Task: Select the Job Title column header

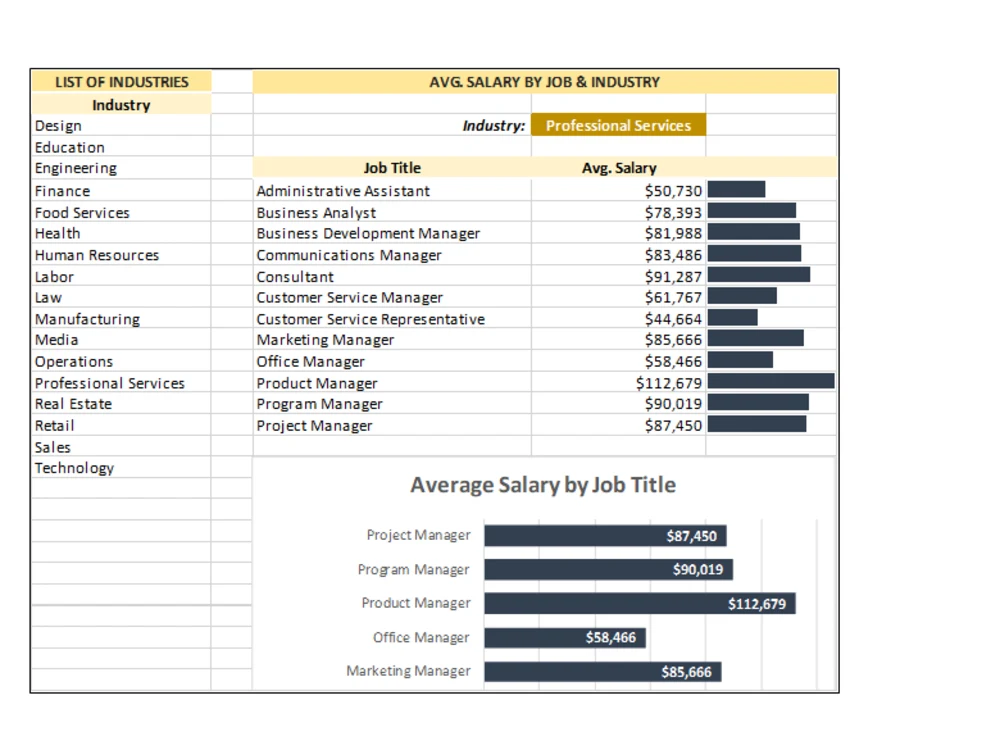Action: 392,167
